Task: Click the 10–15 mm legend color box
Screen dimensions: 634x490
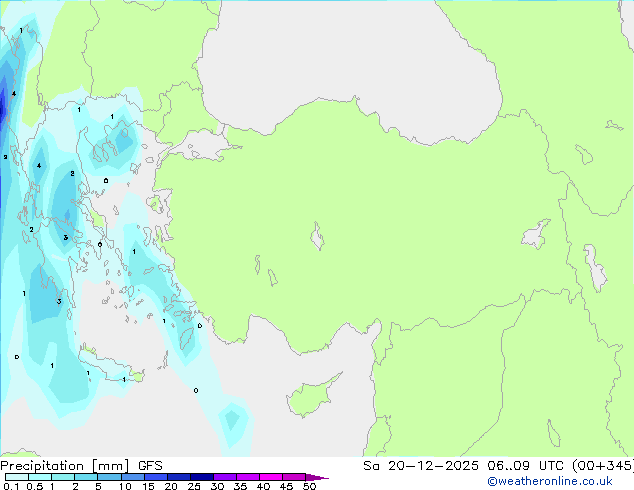Action: [x=133, y=477]
